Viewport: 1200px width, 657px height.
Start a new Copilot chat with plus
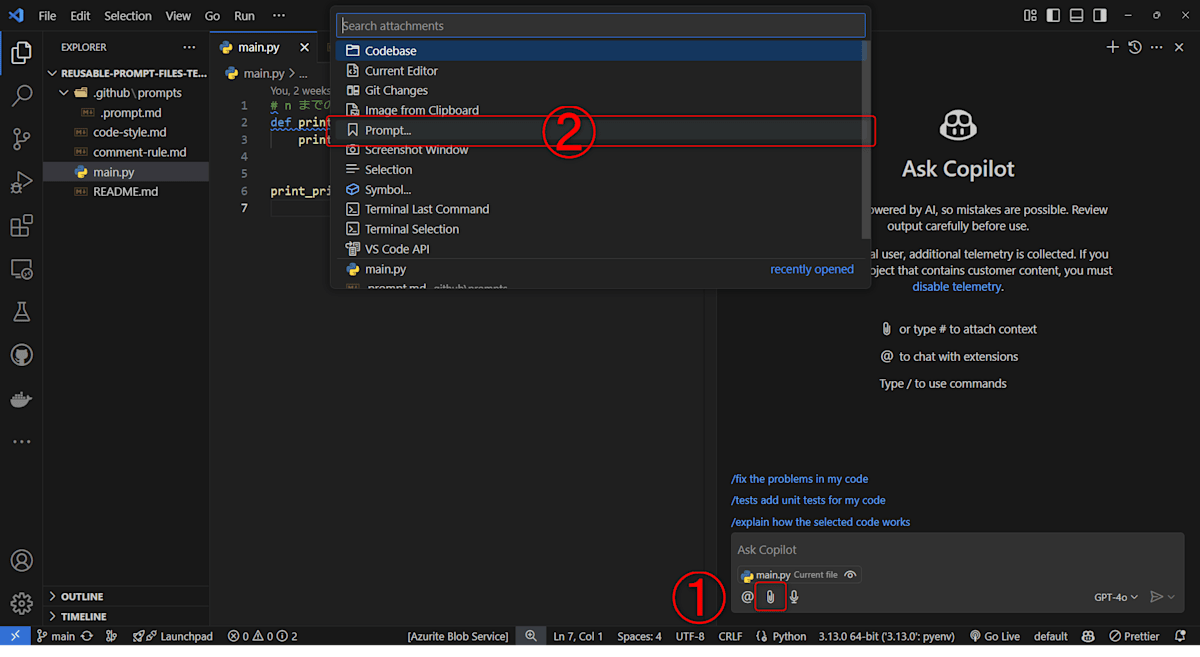1112,47
